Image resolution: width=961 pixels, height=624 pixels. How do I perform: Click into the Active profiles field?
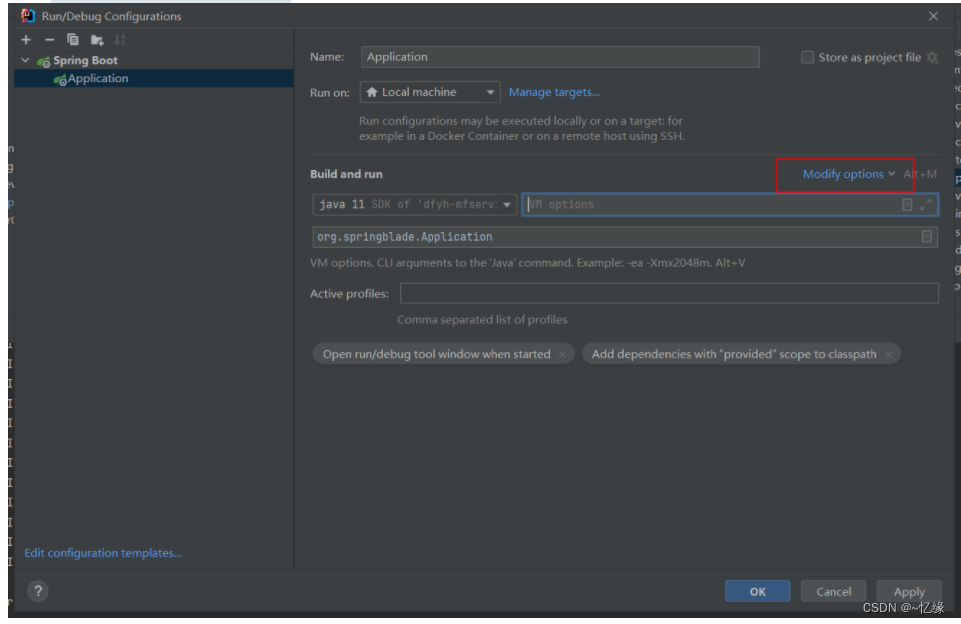tap(668, 293)
